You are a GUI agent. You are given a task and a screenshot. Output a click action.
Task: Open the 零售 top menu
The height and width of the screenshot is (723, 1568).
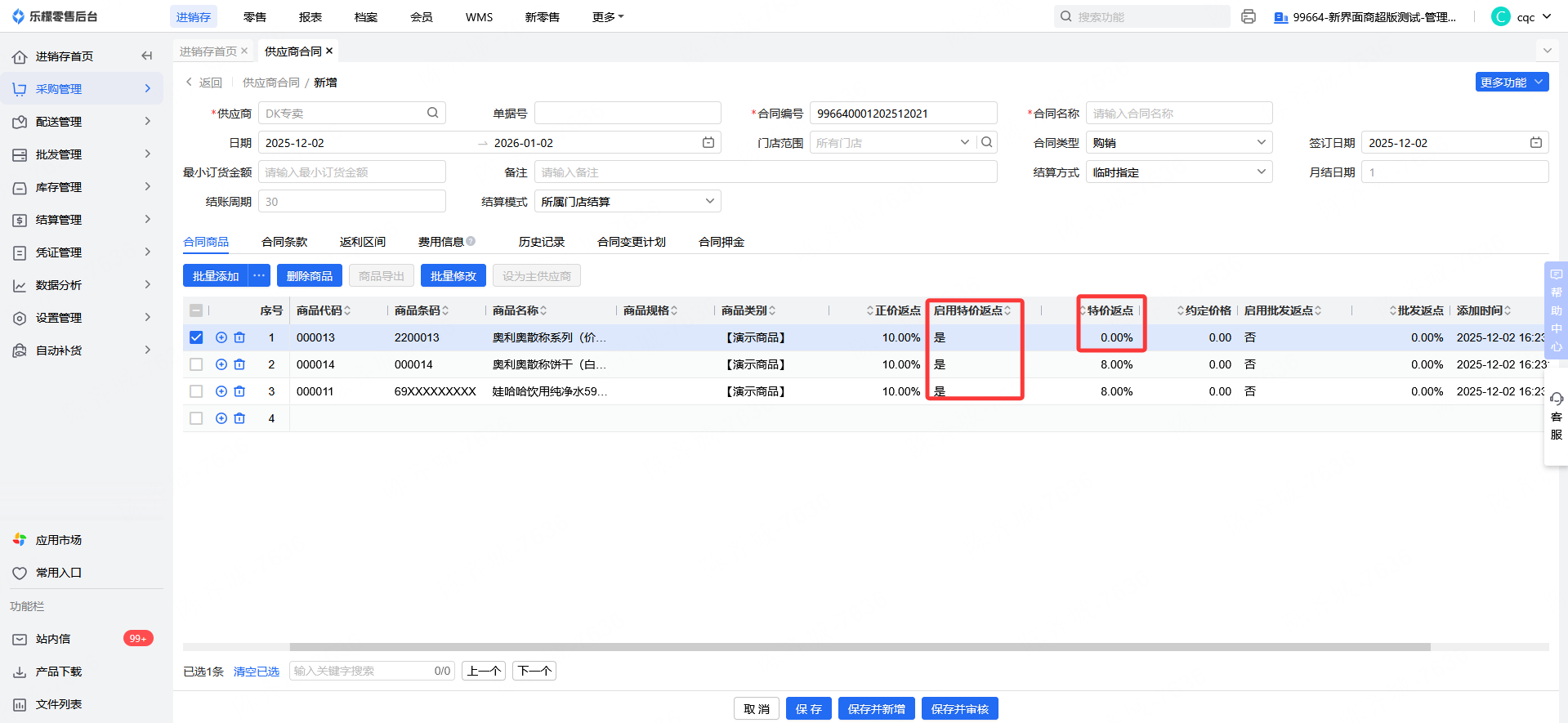[x=255, y=16]
